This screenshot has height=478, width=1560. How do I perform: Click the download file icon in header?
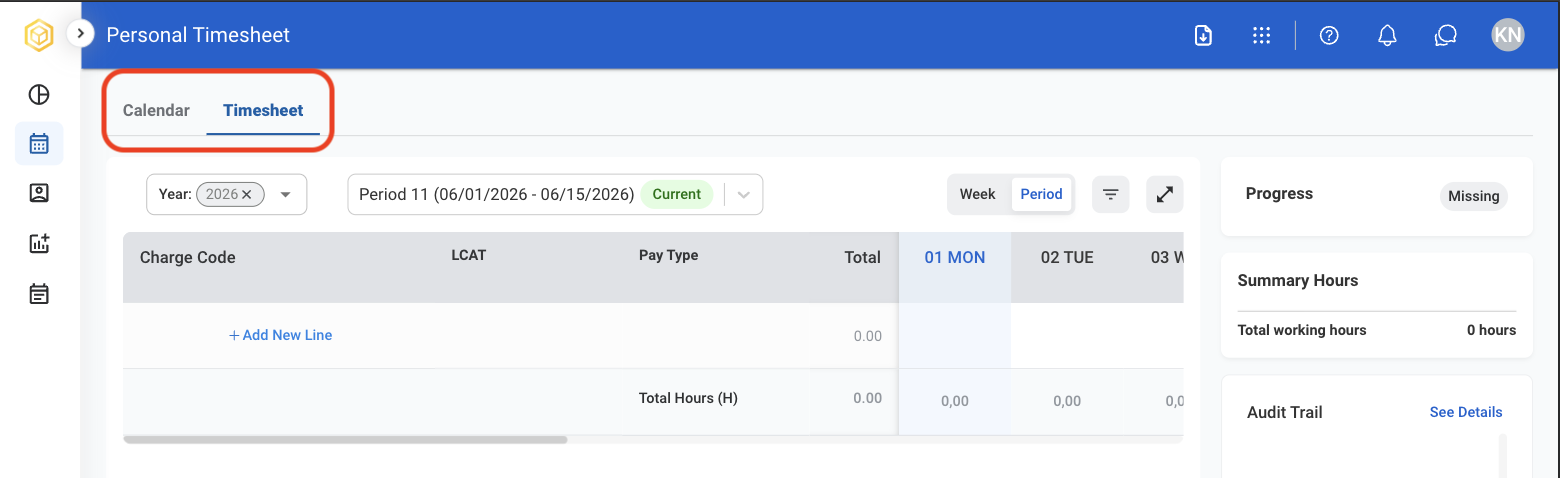pos(1204,35)
